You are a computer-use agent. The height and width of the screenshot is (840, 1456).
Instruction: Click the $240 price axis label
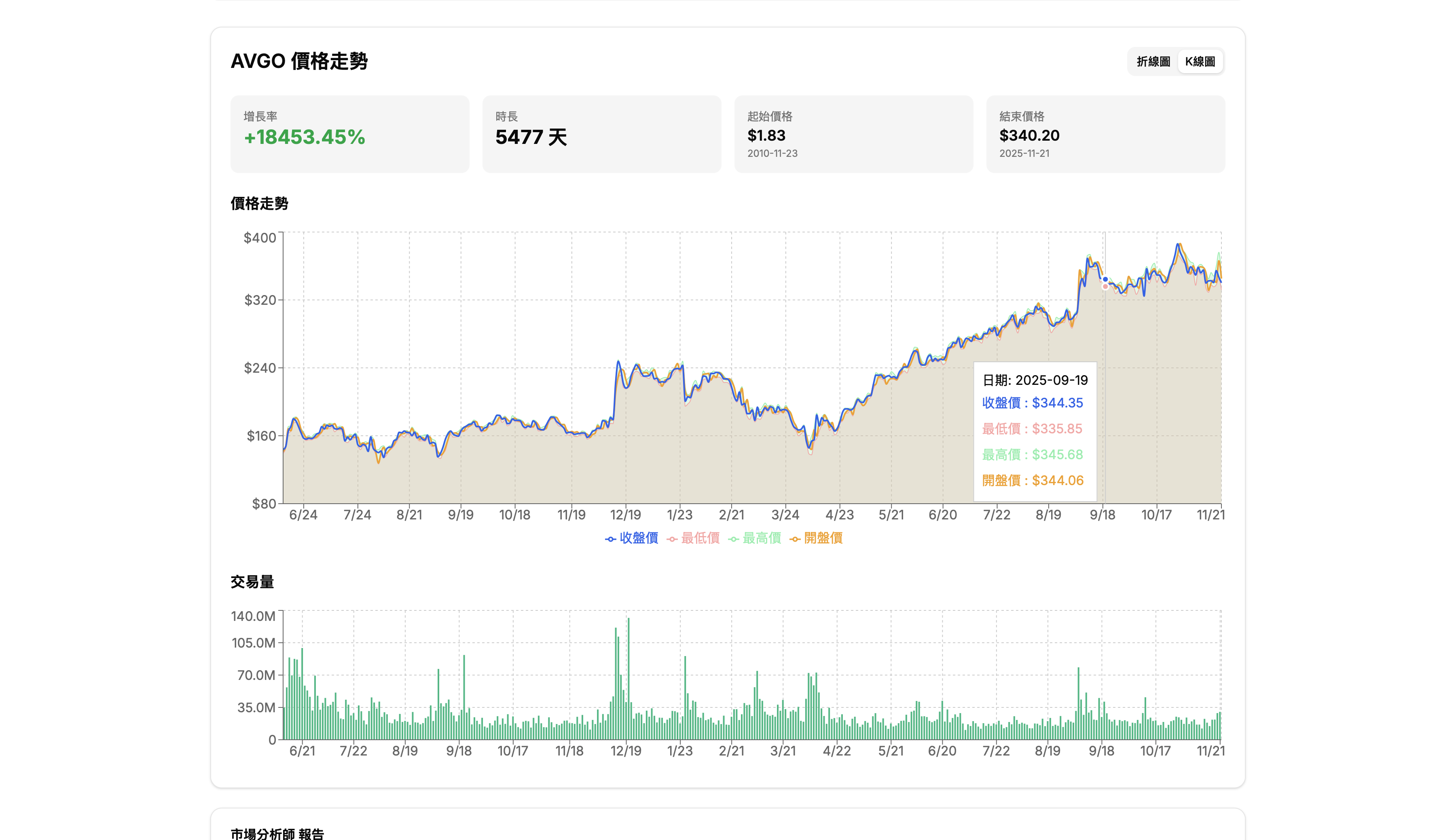[260, 368]
